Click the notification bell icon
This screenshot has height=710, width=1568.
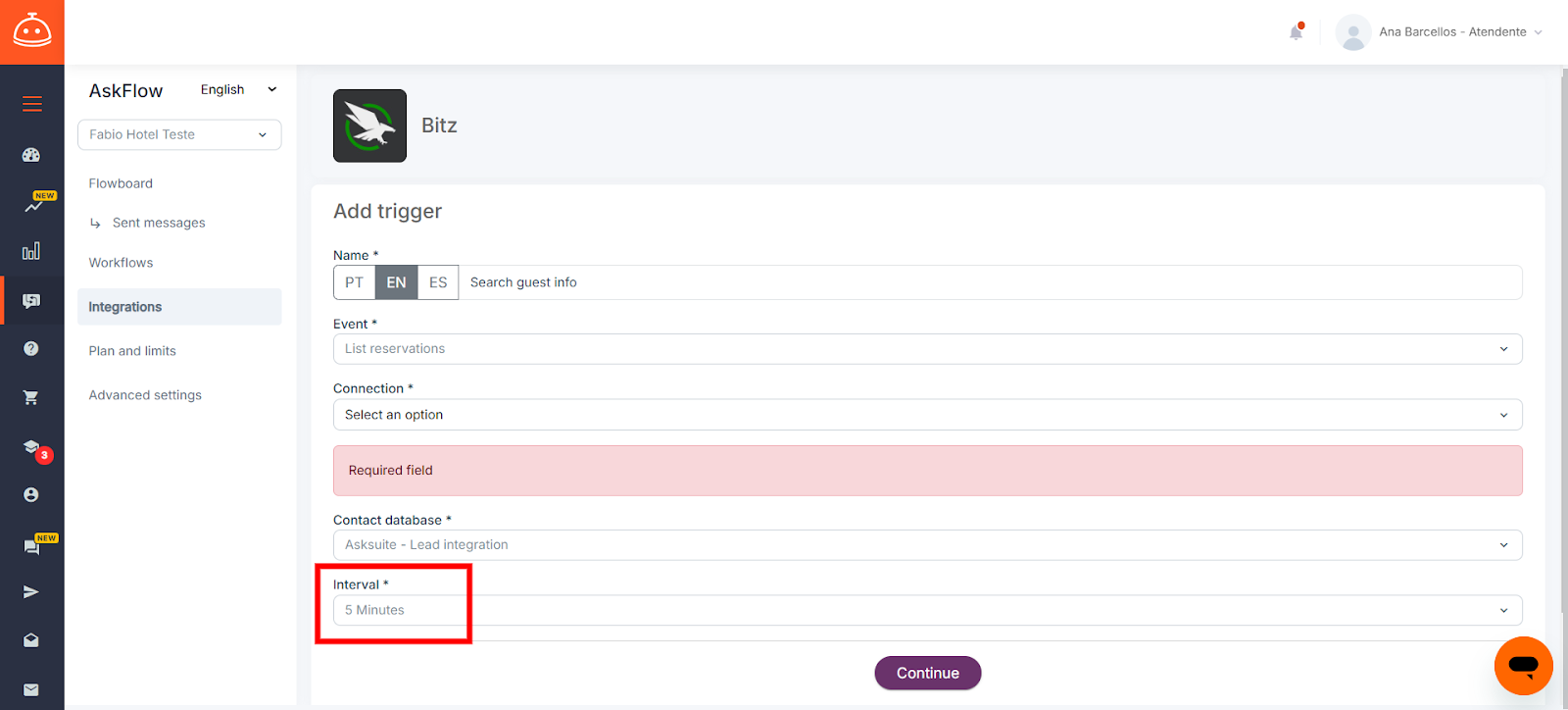click(1296, 32)
